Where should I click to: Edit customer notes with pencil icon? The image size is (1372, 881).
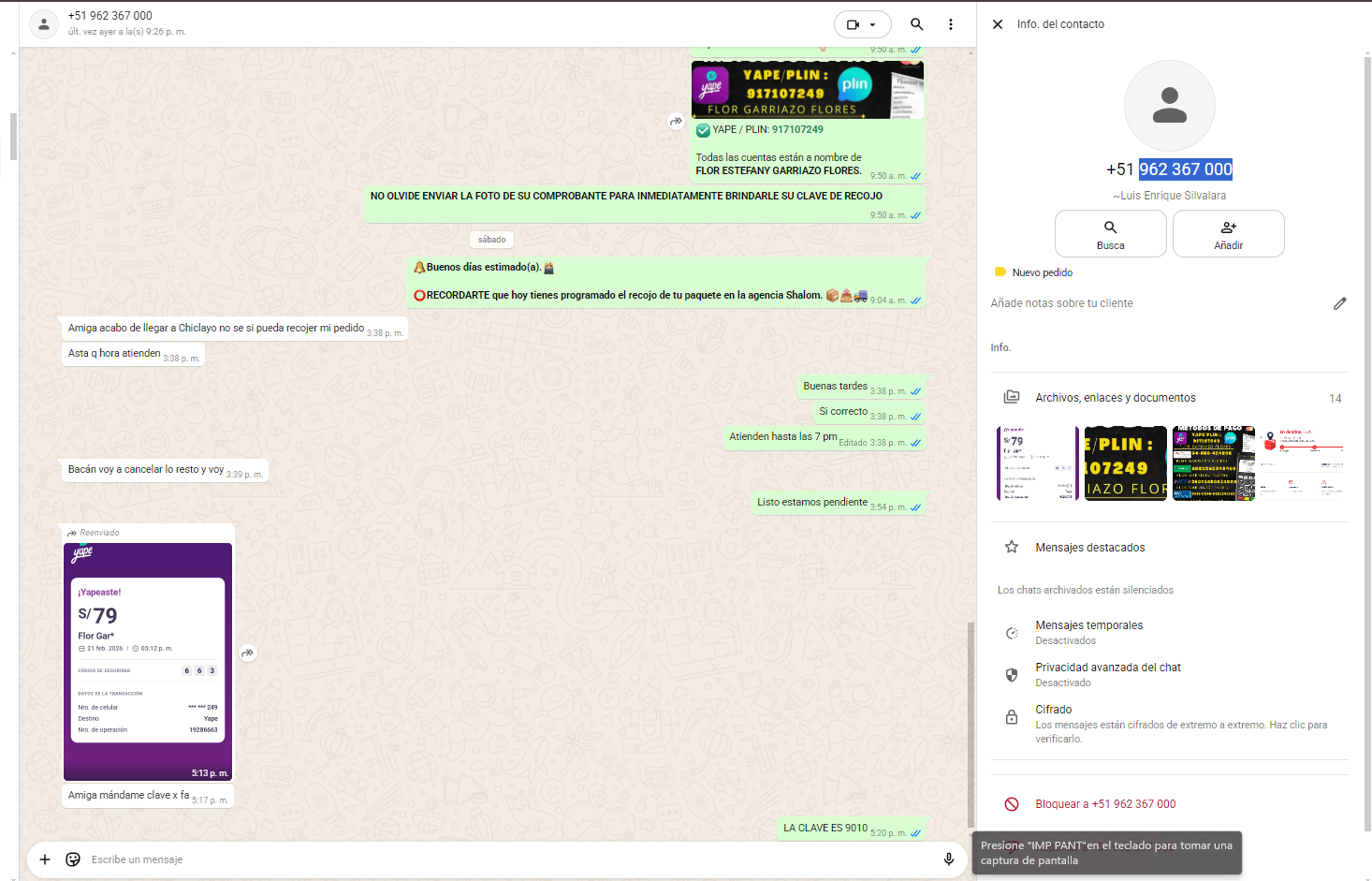[x=1339, y=303]
